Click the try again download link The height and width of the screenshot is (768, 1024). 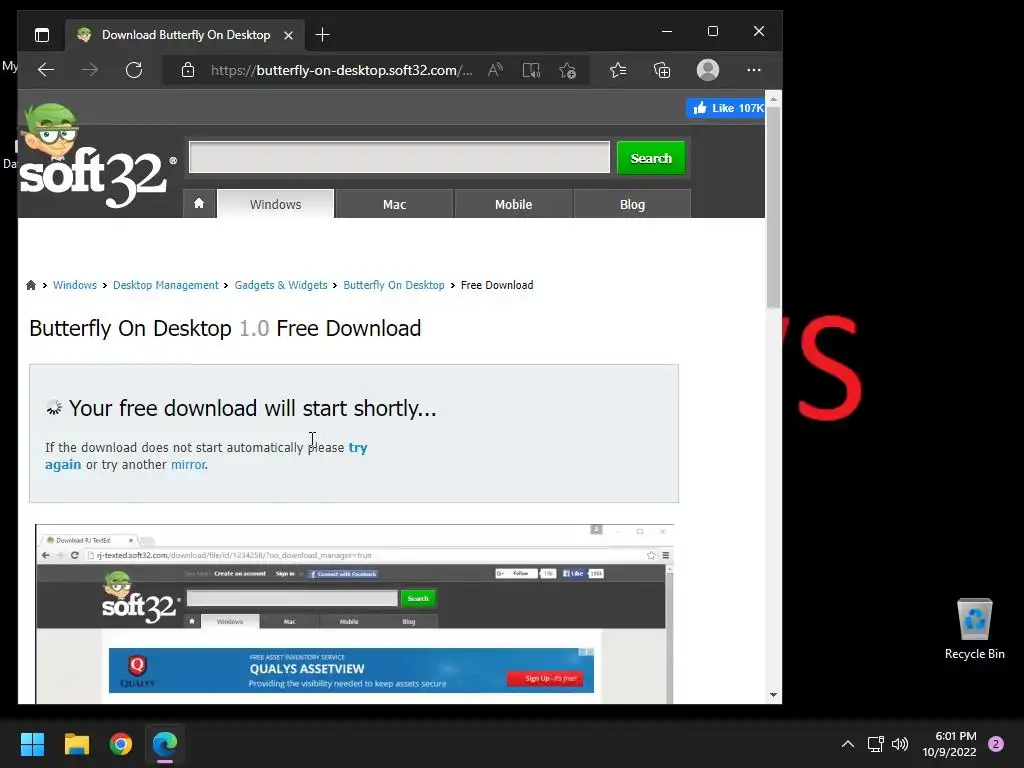point(358,447)
